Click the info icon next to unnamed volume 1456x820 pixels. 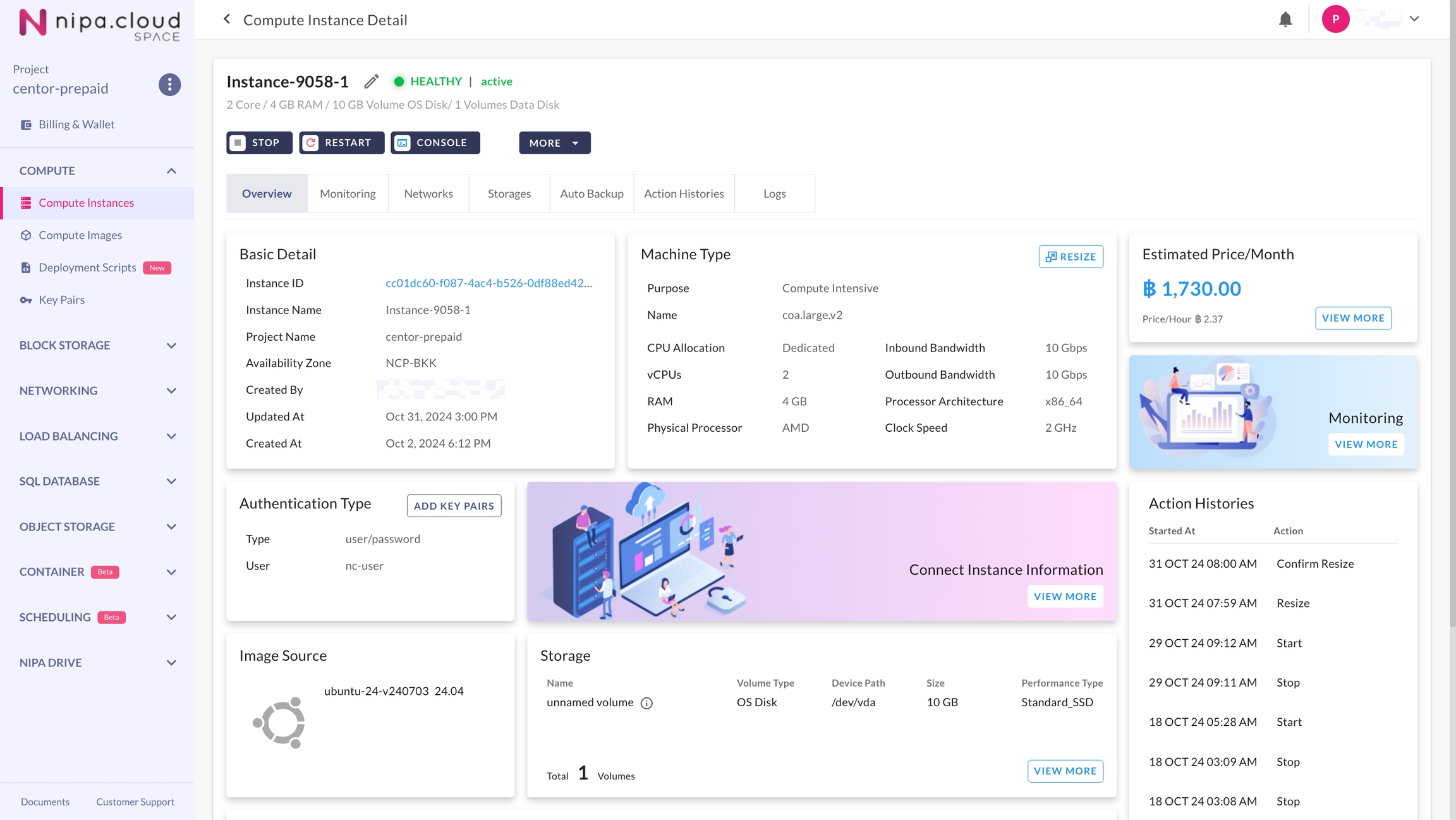tap(646, 703)
